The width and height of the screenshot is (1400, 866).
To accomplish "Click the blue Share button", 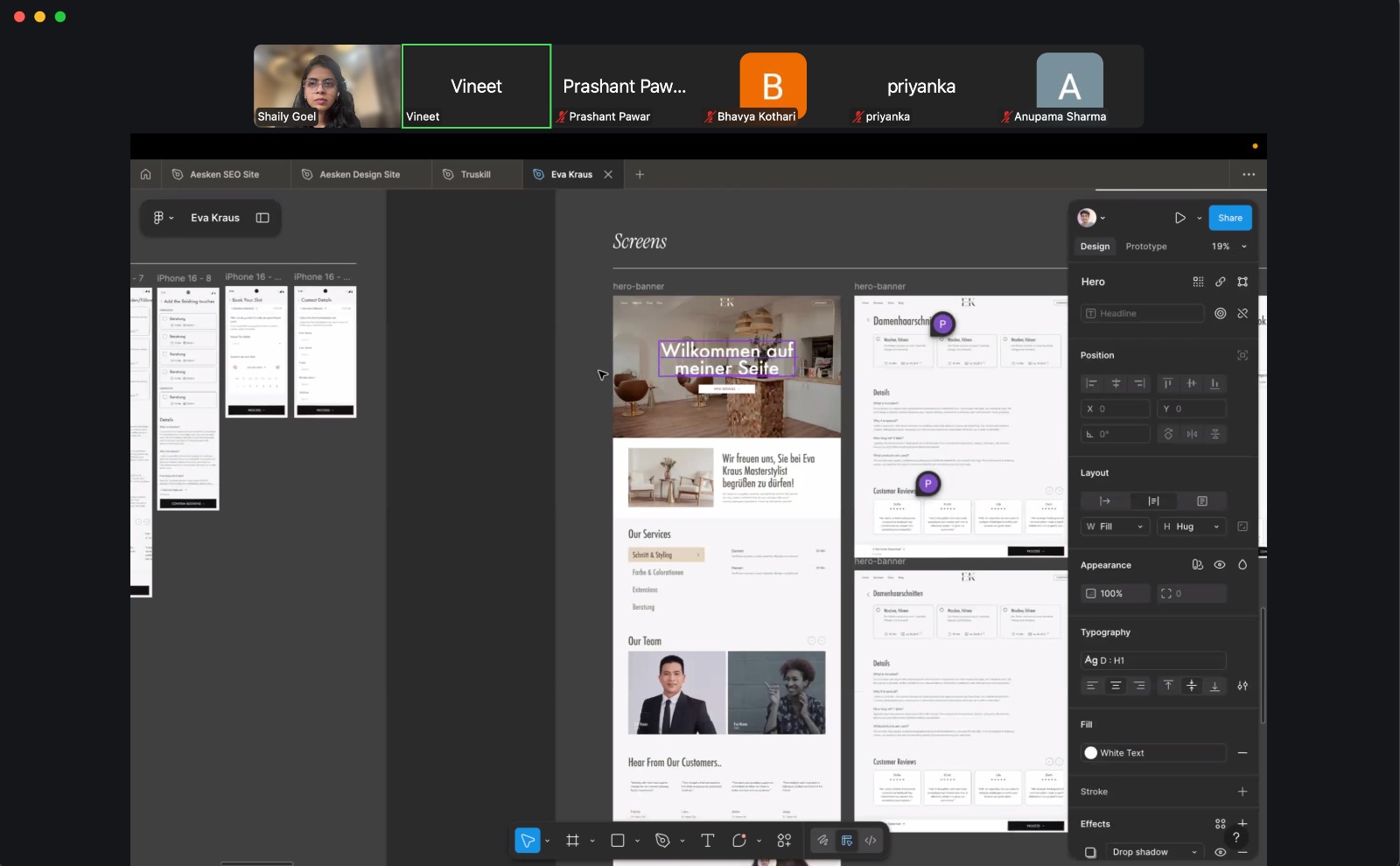I will (x=1229, y=218).
